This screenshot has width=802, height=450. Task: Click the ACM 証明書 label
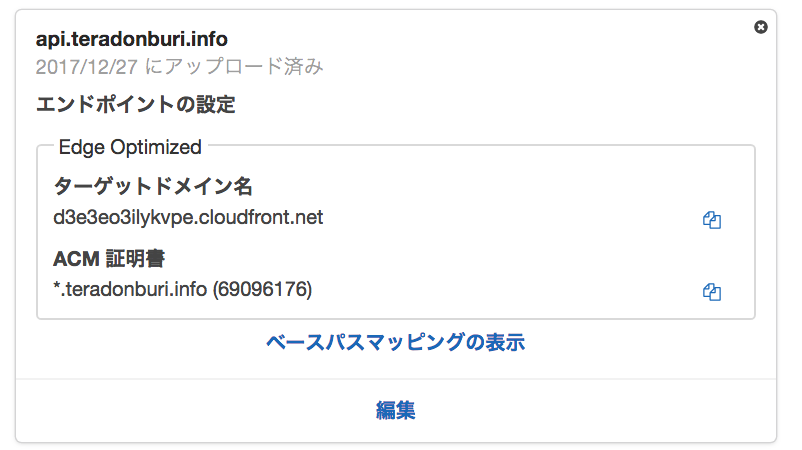(109, 259)
